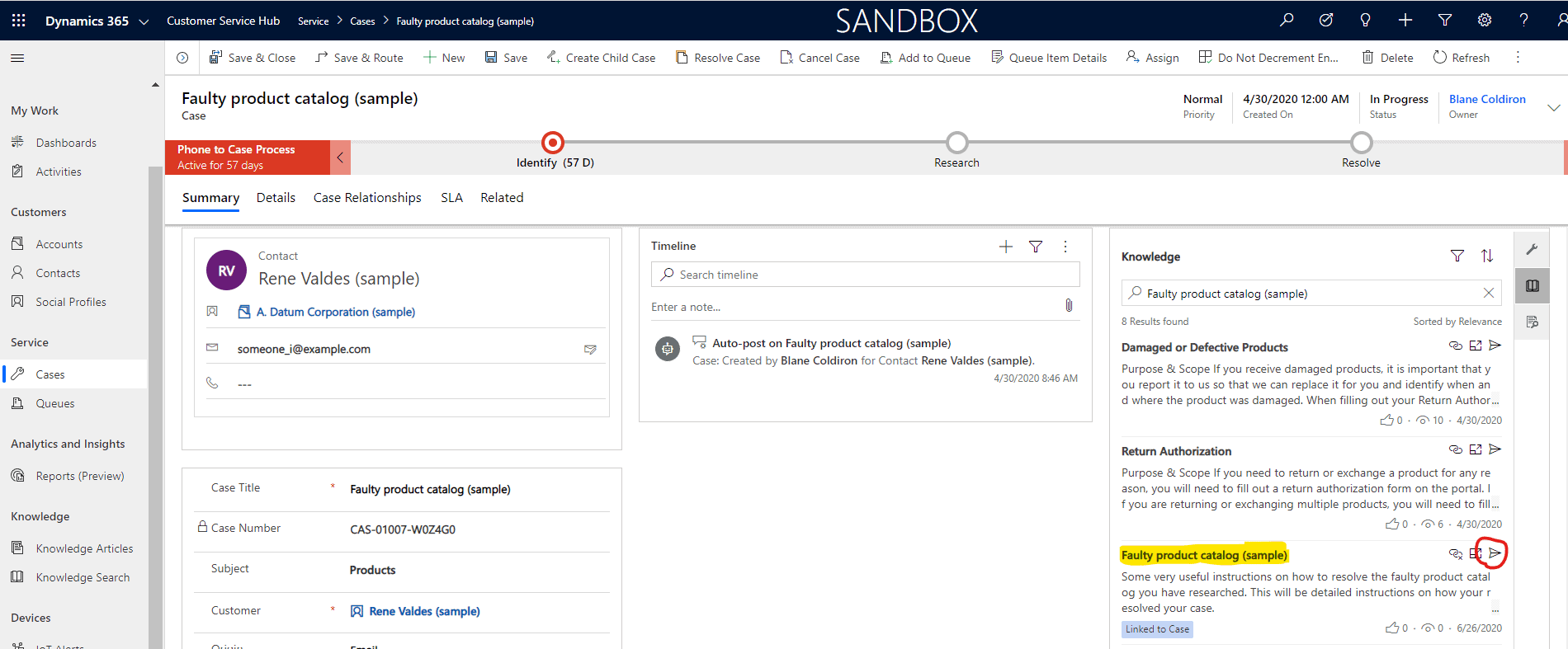
Task: Click the Assign command
Action: coord(1153,58)
